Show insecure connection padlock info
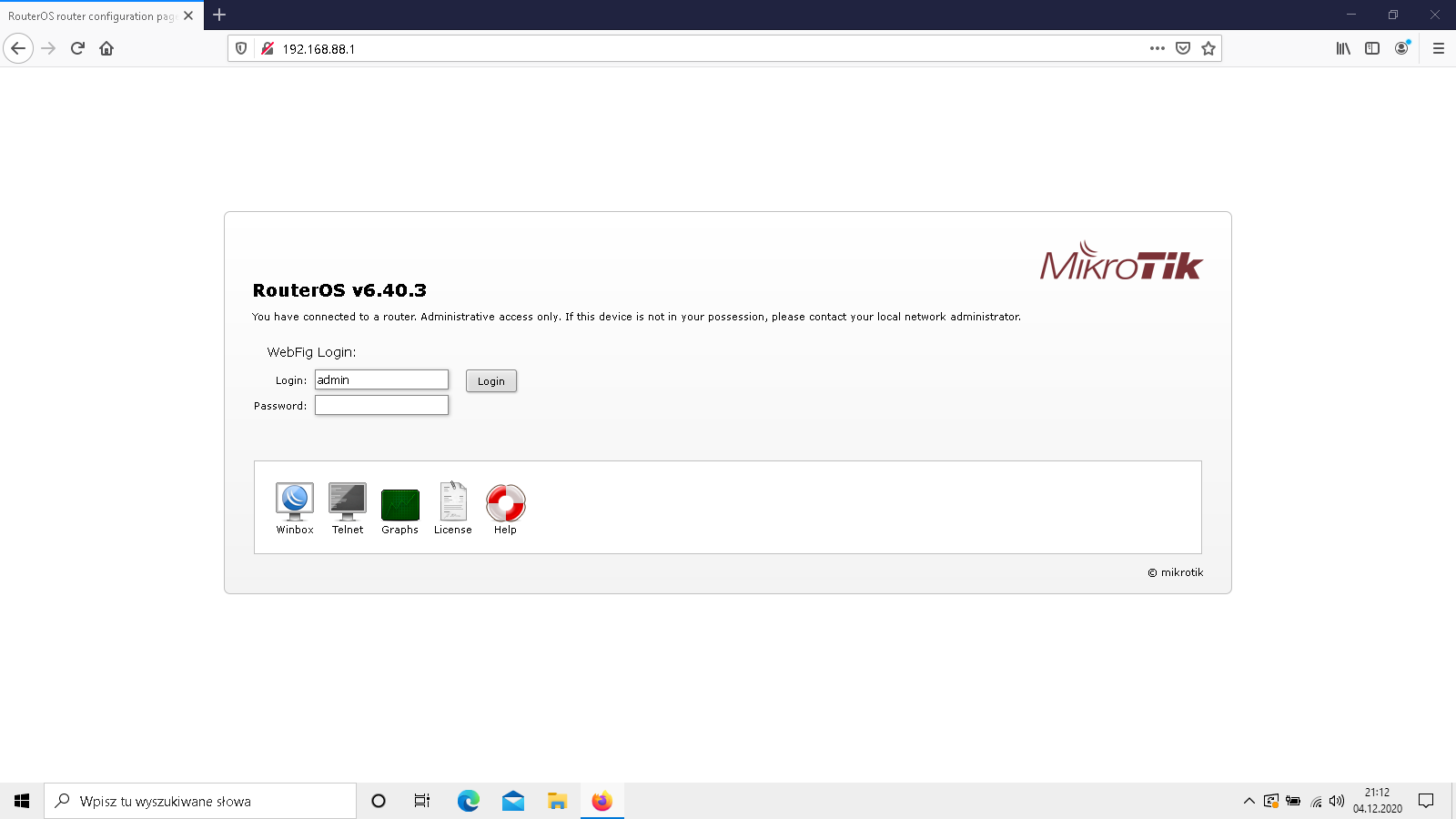Screen dimensions: 1456x819 [268, 48]
